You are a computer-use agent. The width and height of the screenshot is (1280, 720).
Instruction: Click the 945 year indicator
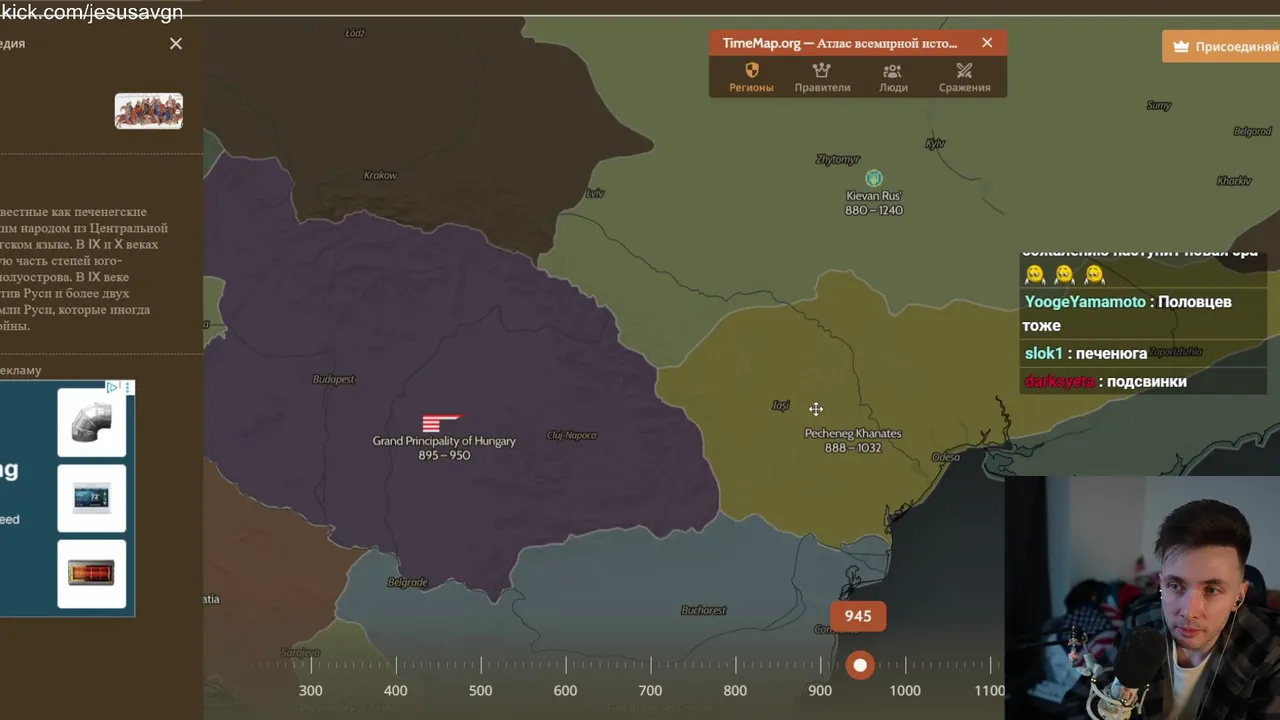pos(858,616)
